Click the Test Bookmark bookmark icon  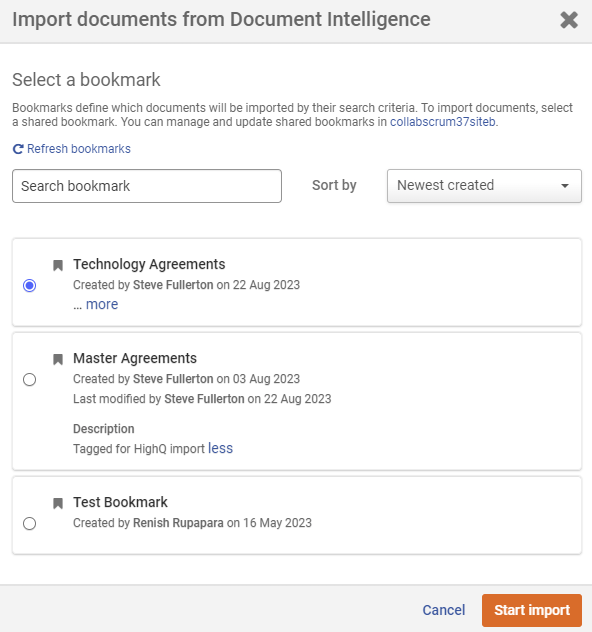pos(58,503)
